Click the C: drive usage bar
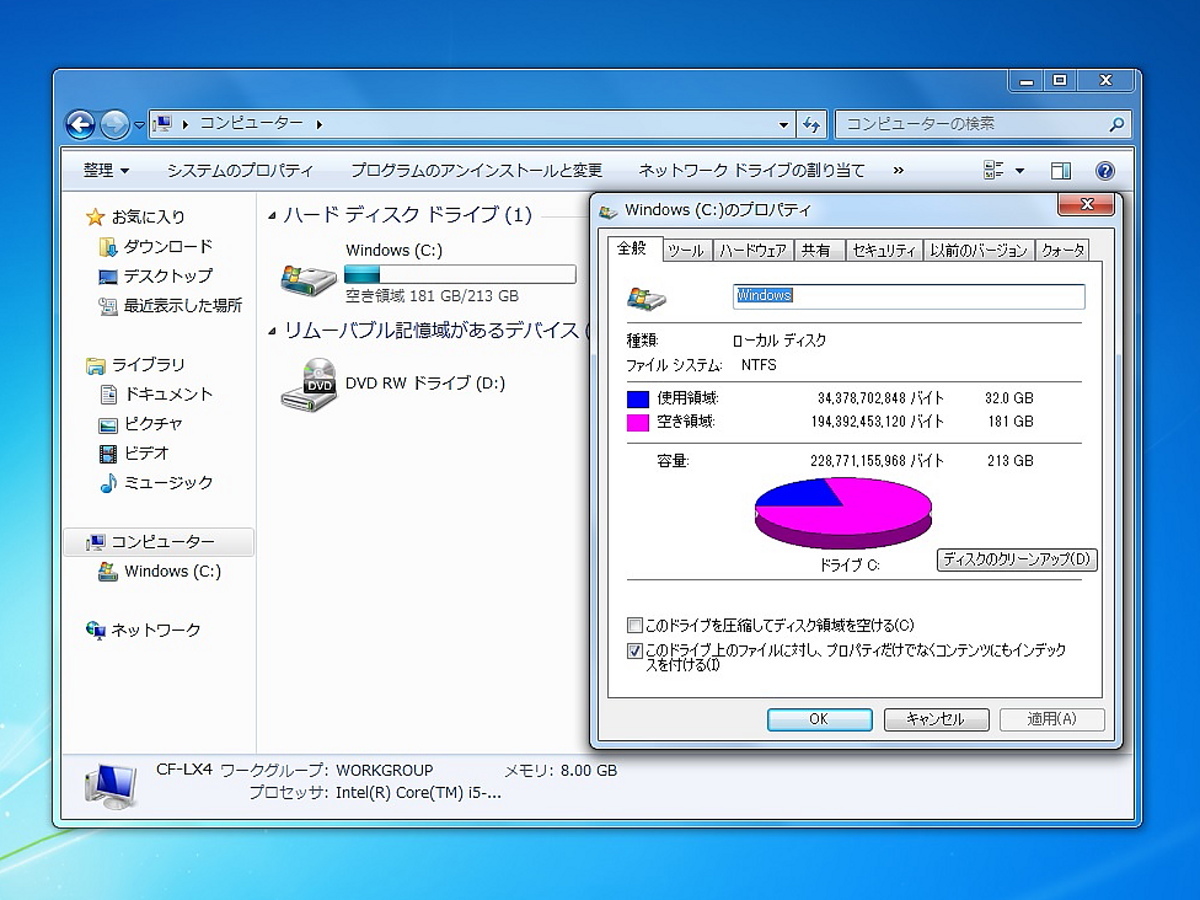 (x=460, y=274)
